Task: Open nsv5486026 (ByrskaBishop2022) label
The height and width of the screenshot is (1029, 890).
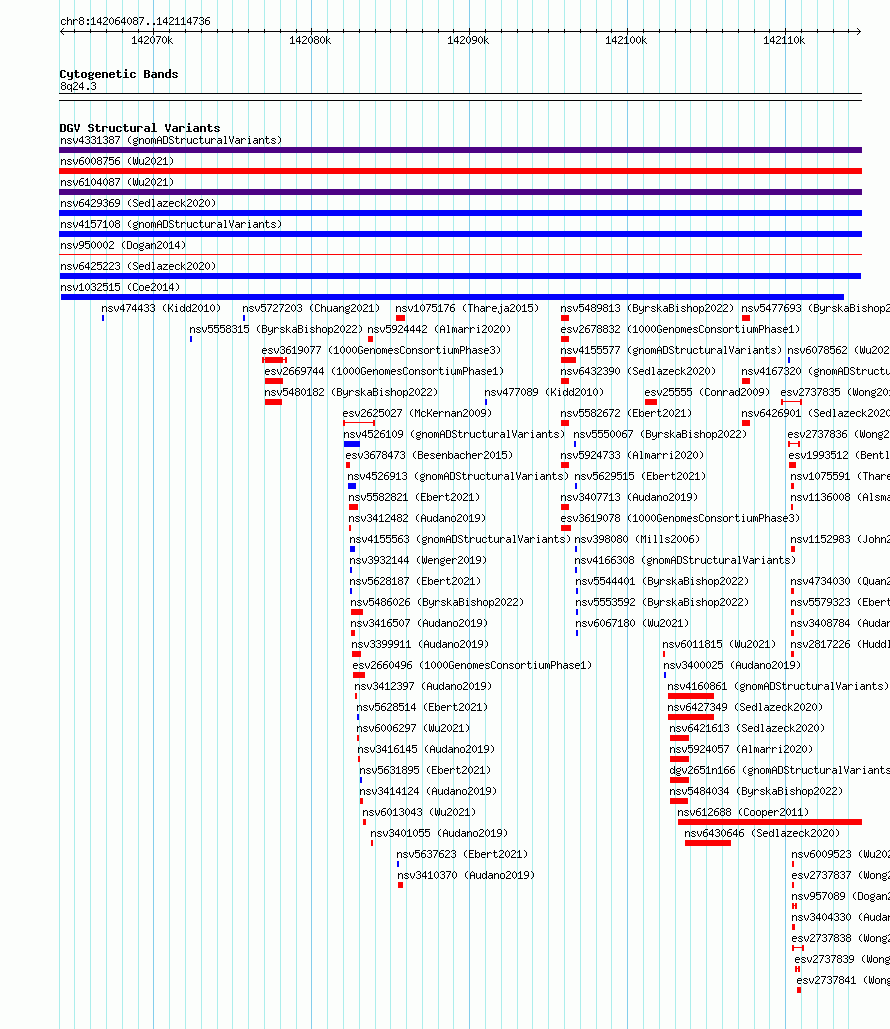Action: point(437,602)
